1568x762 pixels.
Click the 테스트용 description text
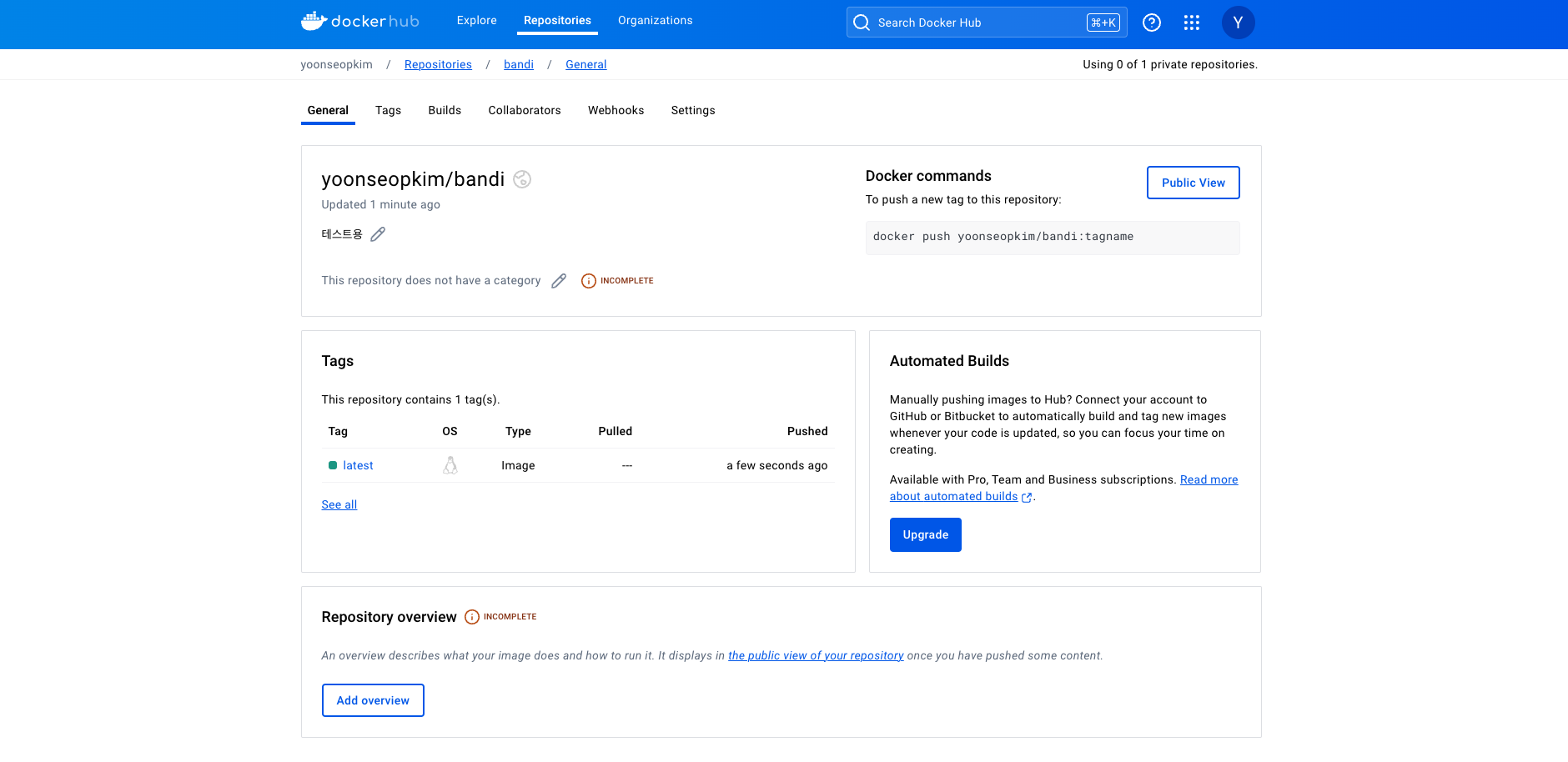[342, 234]
